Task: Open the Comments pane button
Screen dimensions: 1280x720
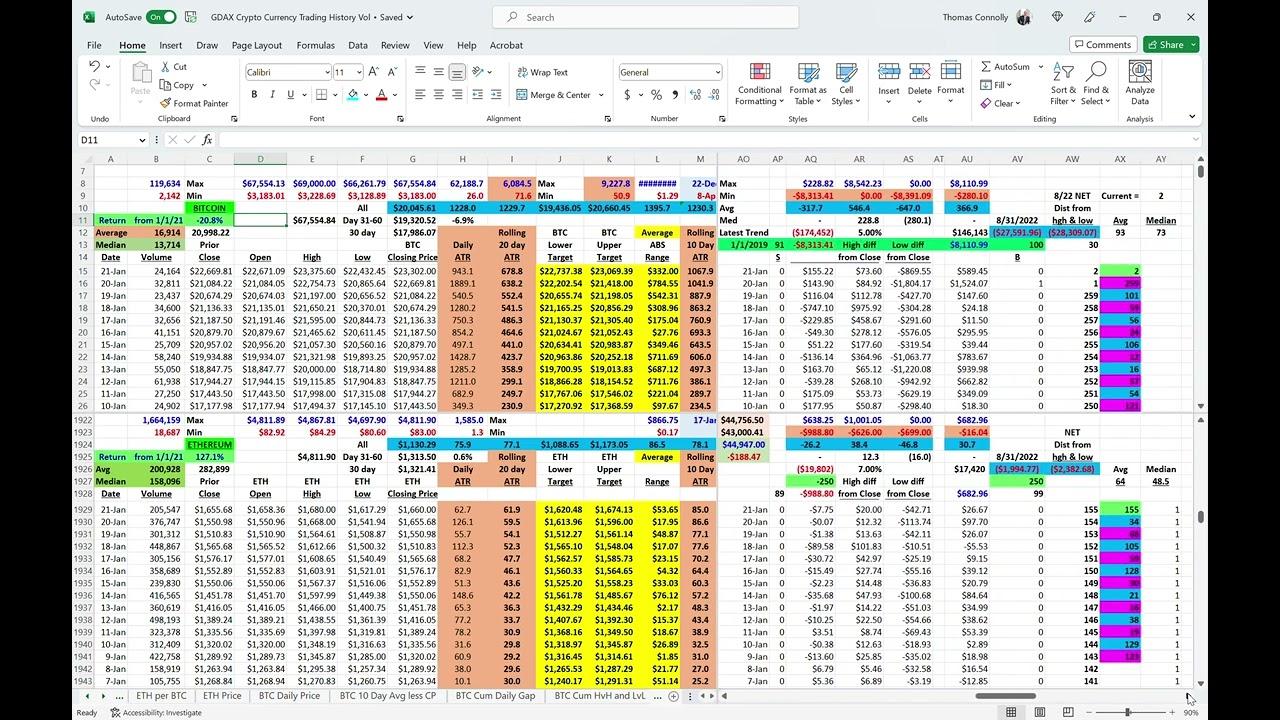Action: coord(1102,45)
